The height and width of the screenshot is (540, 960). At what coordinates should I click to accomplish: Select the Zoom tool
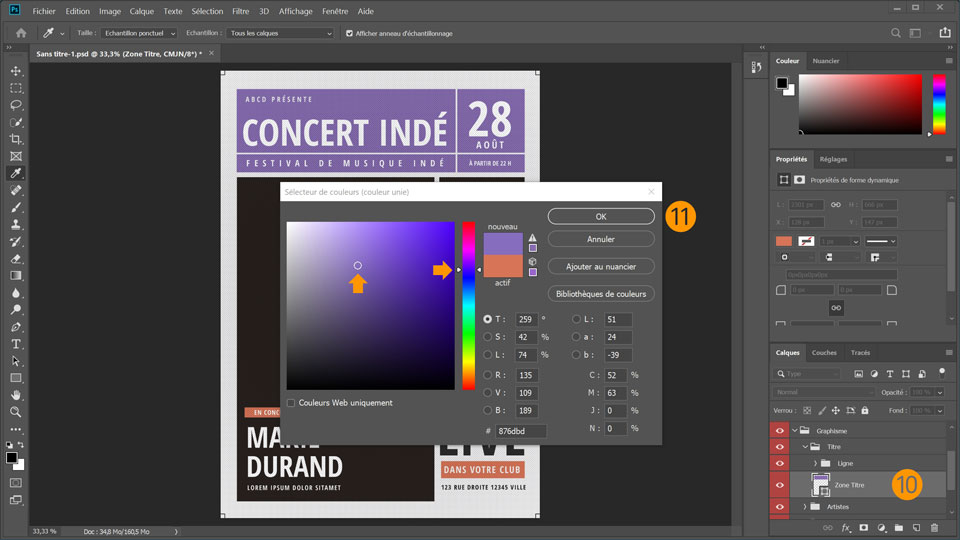(16, 412)
